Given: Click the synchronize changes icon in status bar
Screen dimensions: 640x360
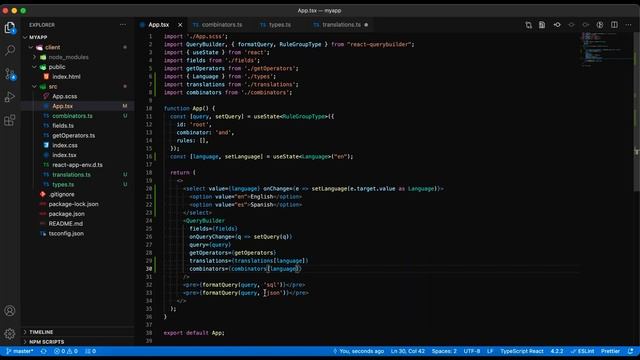Looking at the screenshot, I should (44, 351).
